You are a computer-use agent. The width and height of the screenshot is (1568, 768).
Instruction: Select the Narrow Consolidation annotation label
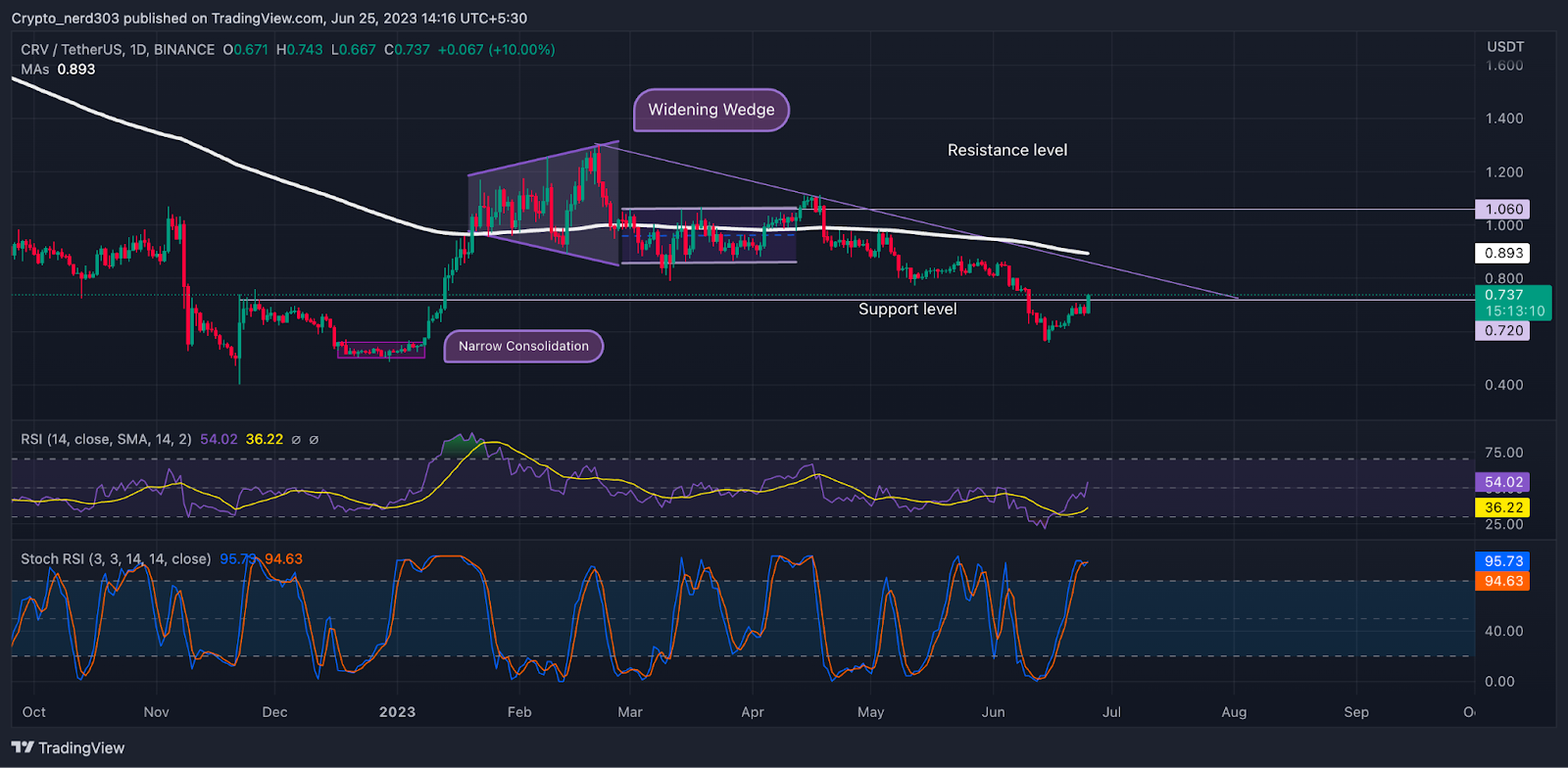pyautogui.click(x=523, y=346)
